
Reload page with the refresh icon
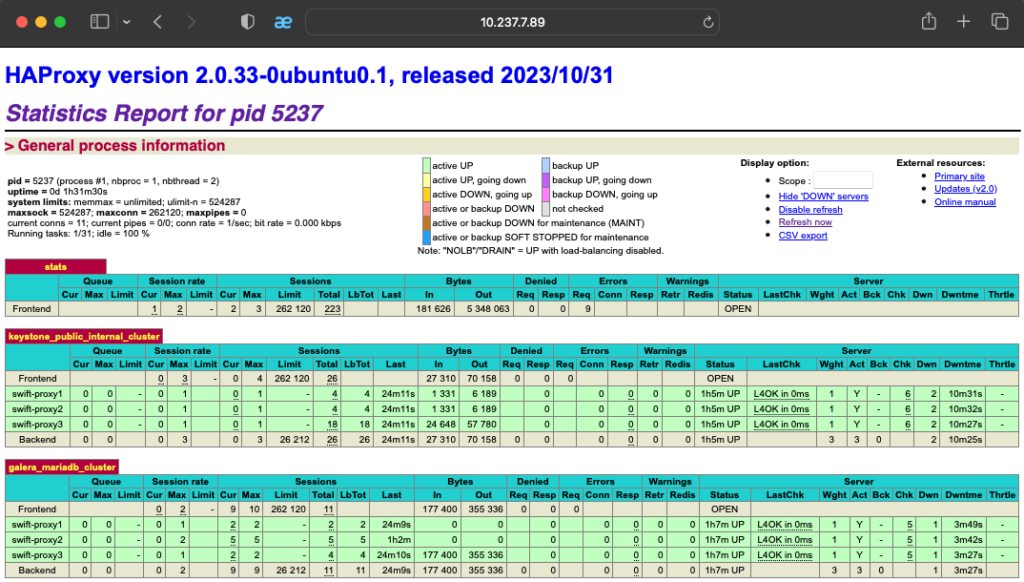pos(708,22)
